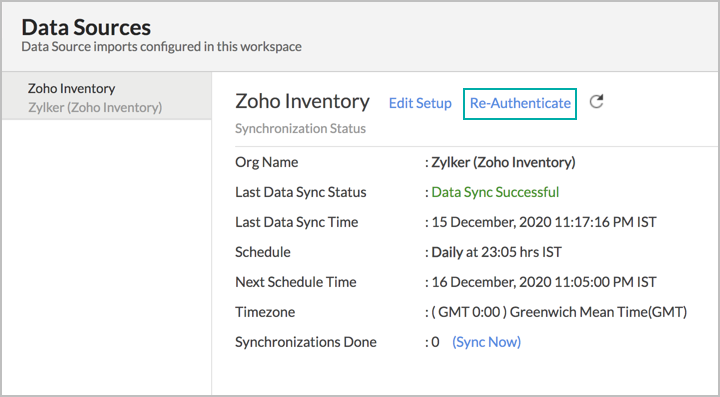The height and width of the screenshot is (397, 720).
Task: Click the Last Data Sync Time value
Action: coord(544,222)
